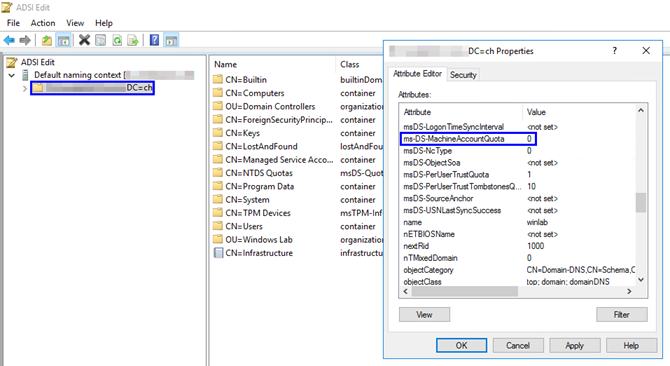Click the scroll up arrow of the attributes list
This screenshot has height=366, width=670.
point(641,110)
